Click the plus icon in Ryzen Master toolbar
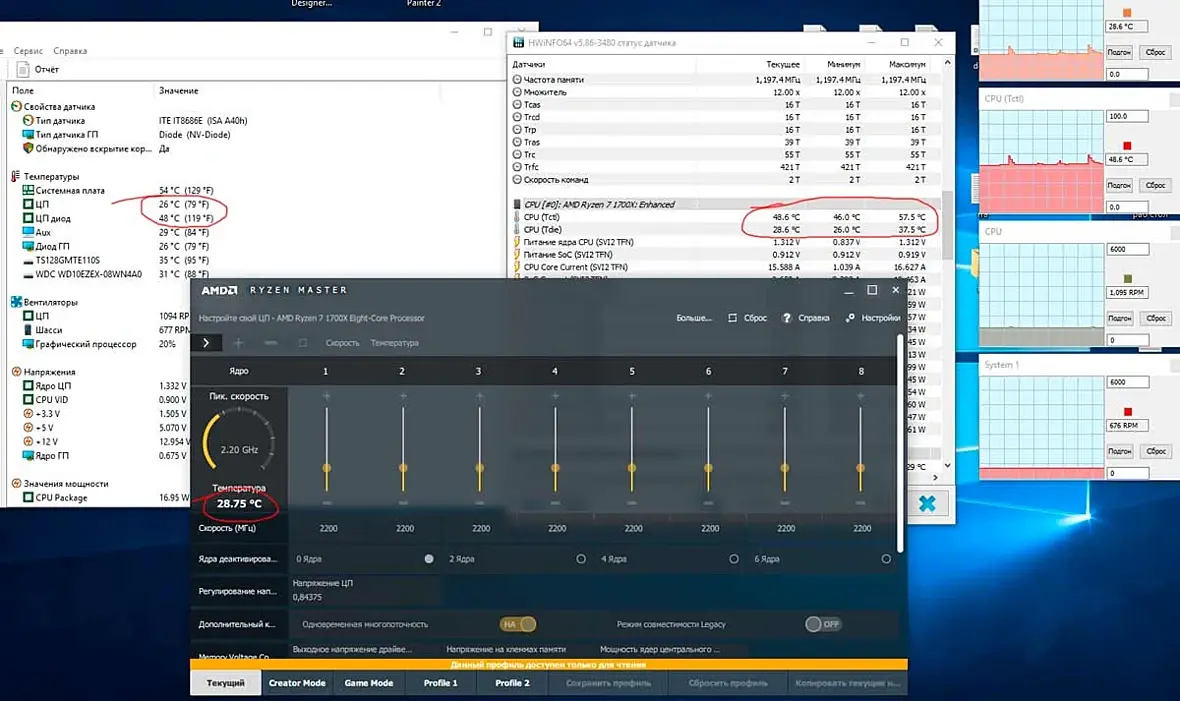Image resolution: width=1180 pixels, height=701 pixels. (x=239, y=343)
